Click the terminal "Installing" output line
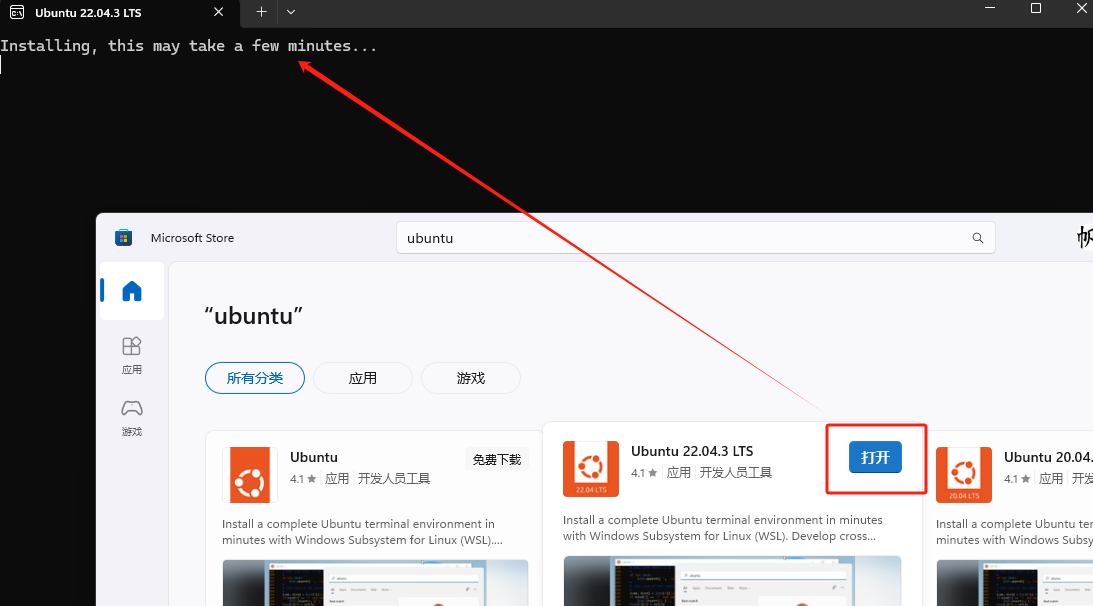The width and height of the screenshot is (1093, 606). (x=188, y=46)
